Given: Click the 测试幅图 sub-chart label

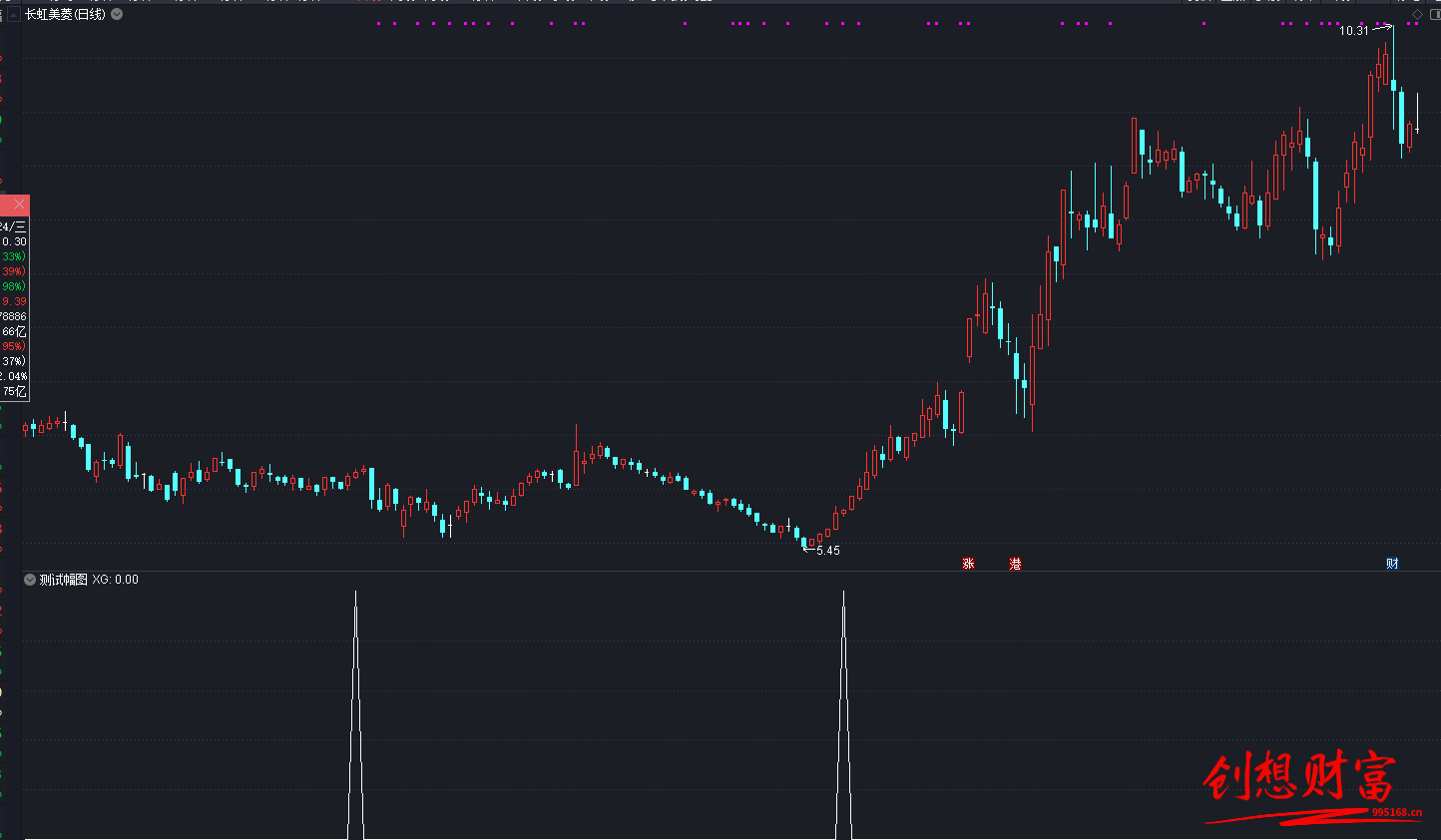Looking at the screenshot, I should 63,580.
